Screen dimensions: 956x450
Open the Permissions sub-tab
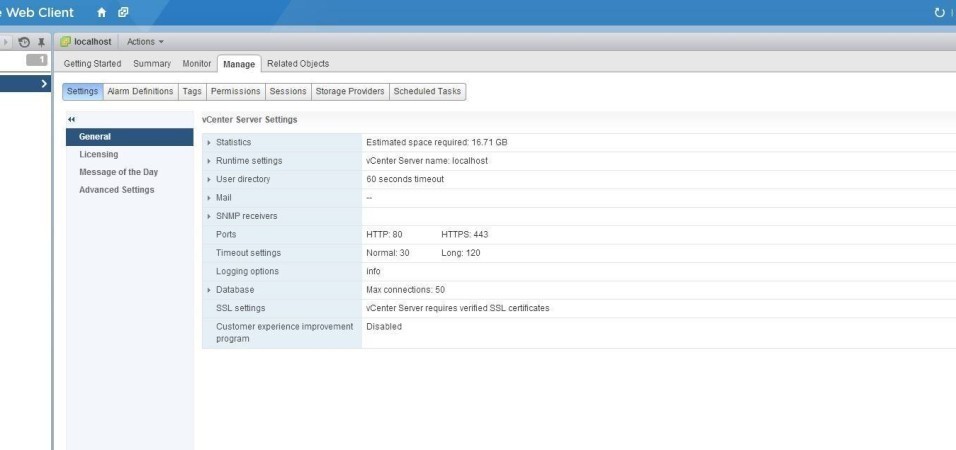tap(235, 91)
